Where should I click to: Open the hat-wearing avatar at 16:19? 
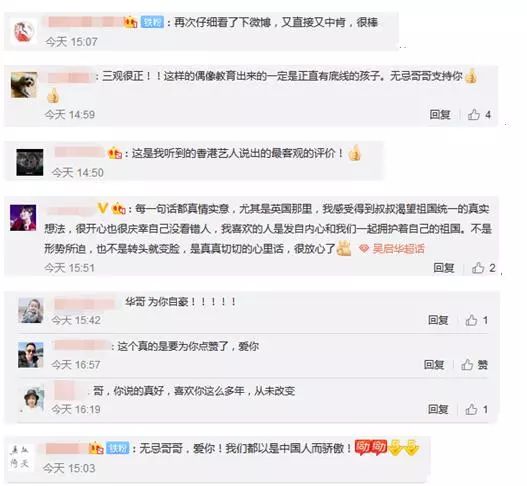pyautogui.click(x=34, y=399)
